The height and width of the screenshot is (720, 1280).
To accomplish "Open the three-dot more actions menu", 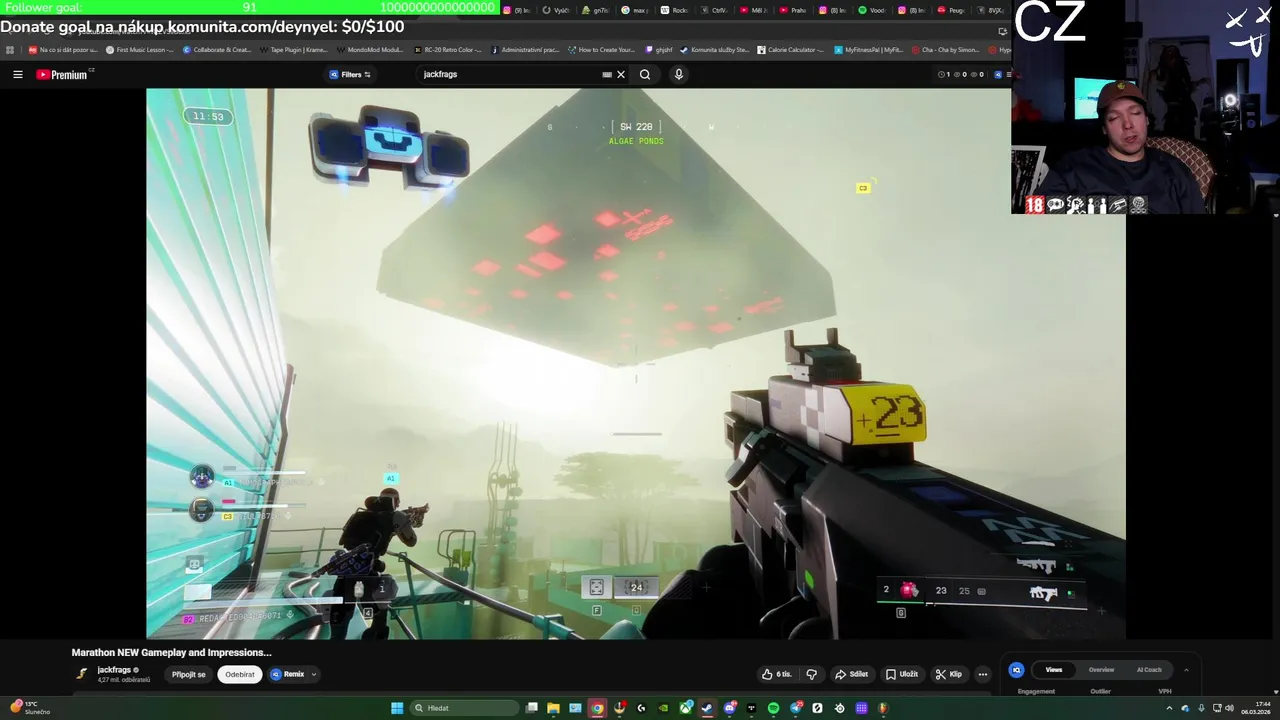I will pyautogui.click(x=983, y=674).
